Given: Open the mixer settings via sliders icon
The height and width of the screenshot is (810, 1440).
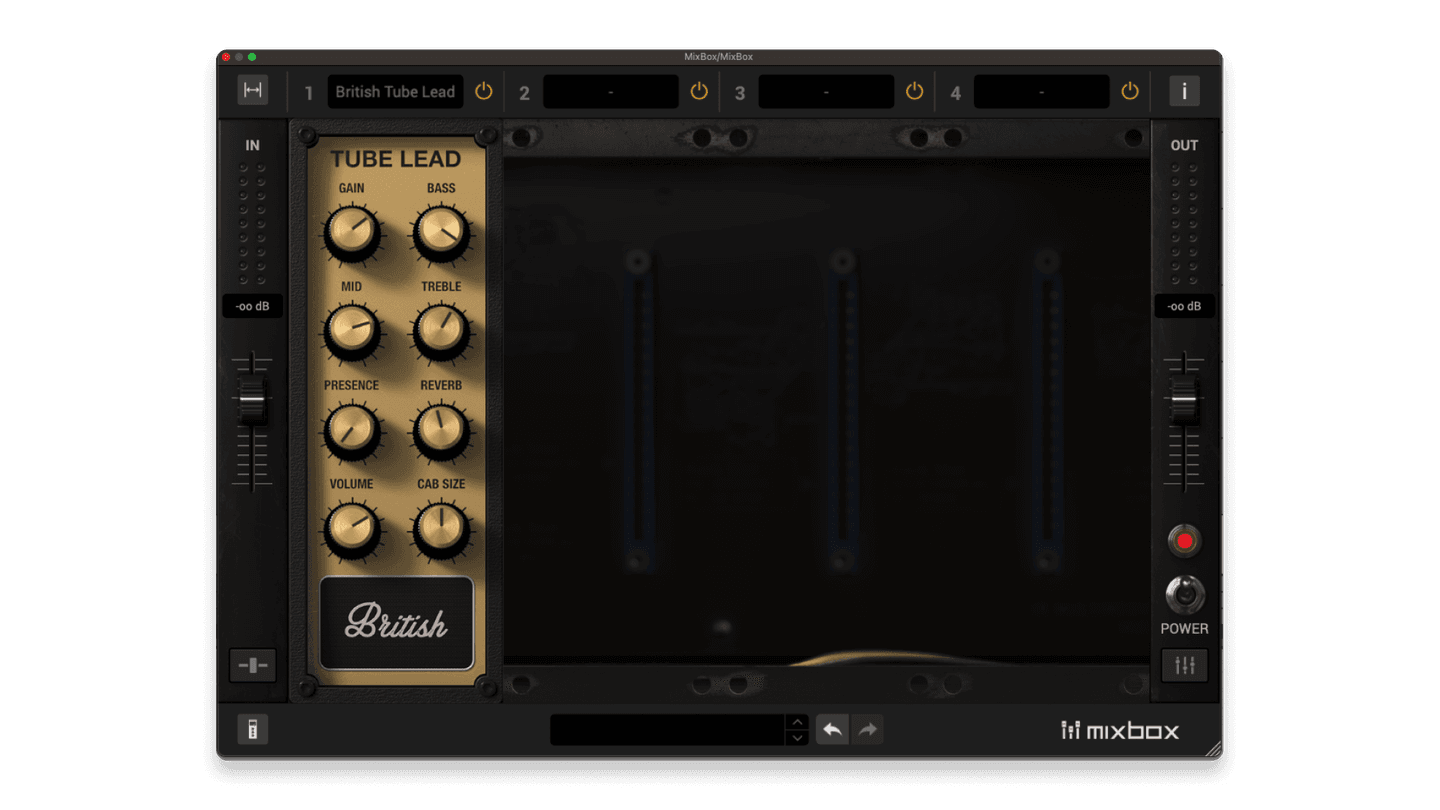Looking at the screenshot, I should (1184, 665).
